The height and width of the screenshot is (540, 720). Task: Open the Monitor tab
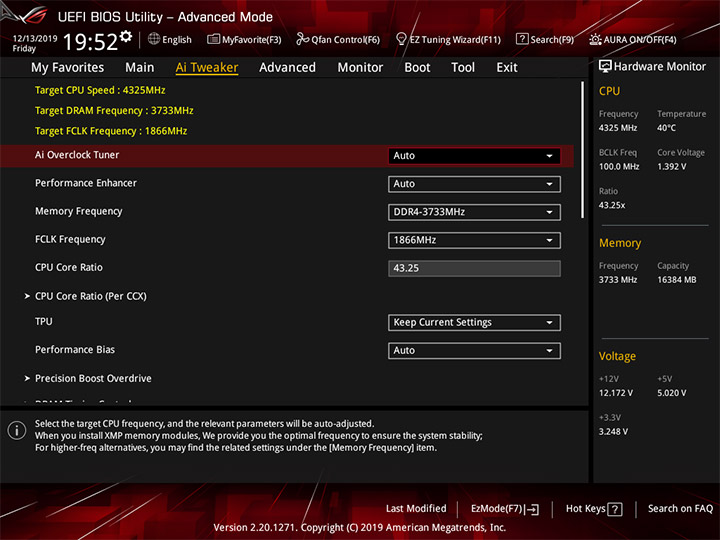[360, 68]
